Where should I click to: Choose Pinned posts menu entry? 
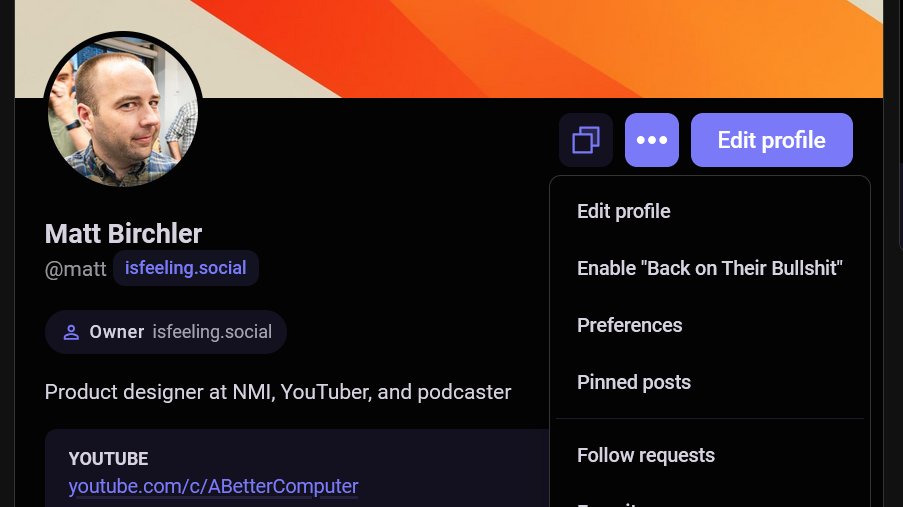634,383
